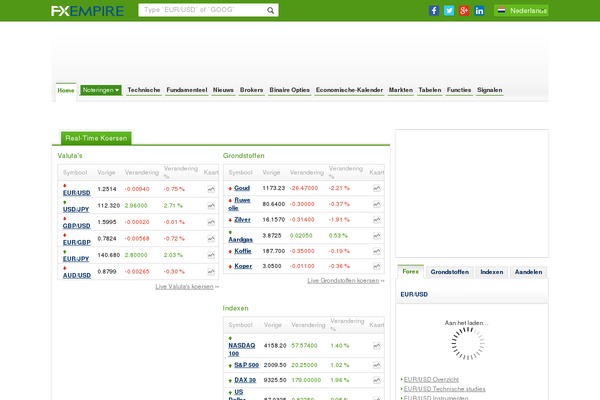Switch to the Forex widget tab

pyautogui.click(x=411, y=271)
